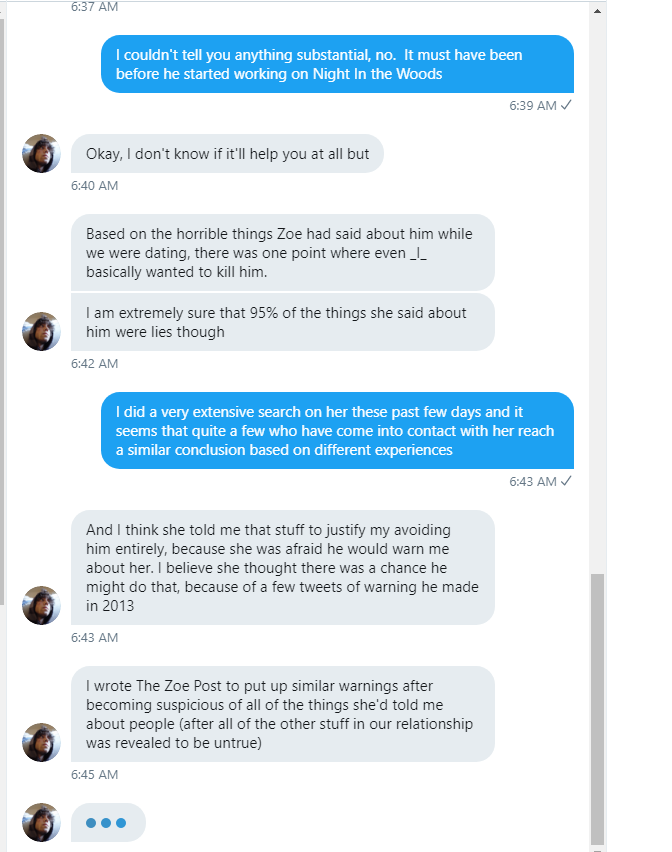This screenshot has height=852, width=672.
Task: Click the avatar next to "The Zoe Post" message
Action: tap(41, 742)
